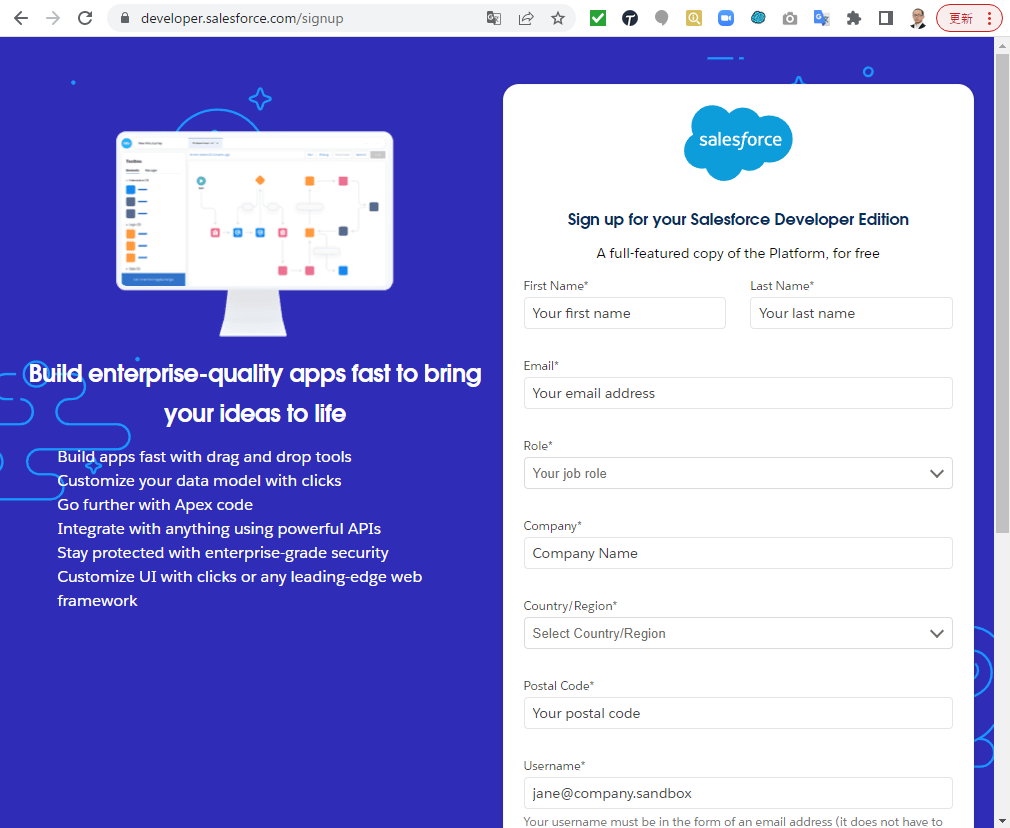The height and width of the screenshot is (828, 1010).
Task: Click the browser back arrow
Action: 20,18
